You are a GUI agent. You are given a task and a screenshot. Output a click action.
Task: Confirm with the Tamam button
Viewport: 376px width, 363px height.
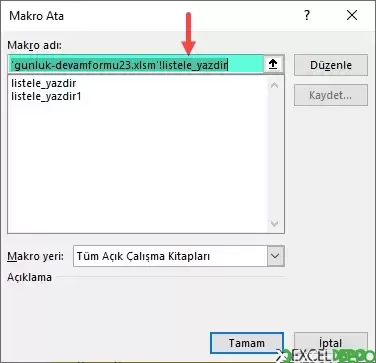(x=247, y=343)
